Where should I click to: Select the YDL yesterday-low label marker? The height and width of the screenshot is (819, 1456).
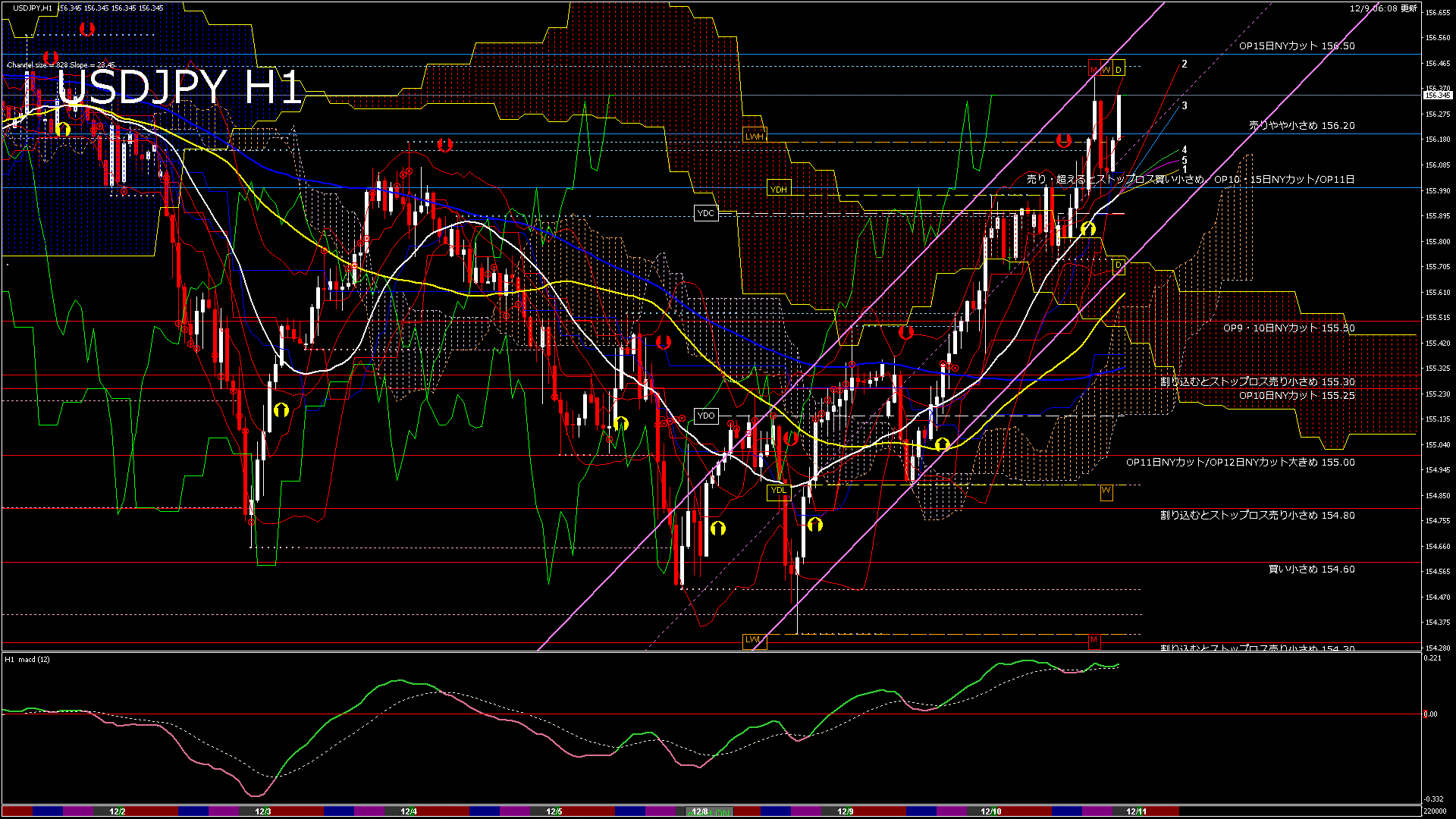pyautogui.click(x=780, y=492)
